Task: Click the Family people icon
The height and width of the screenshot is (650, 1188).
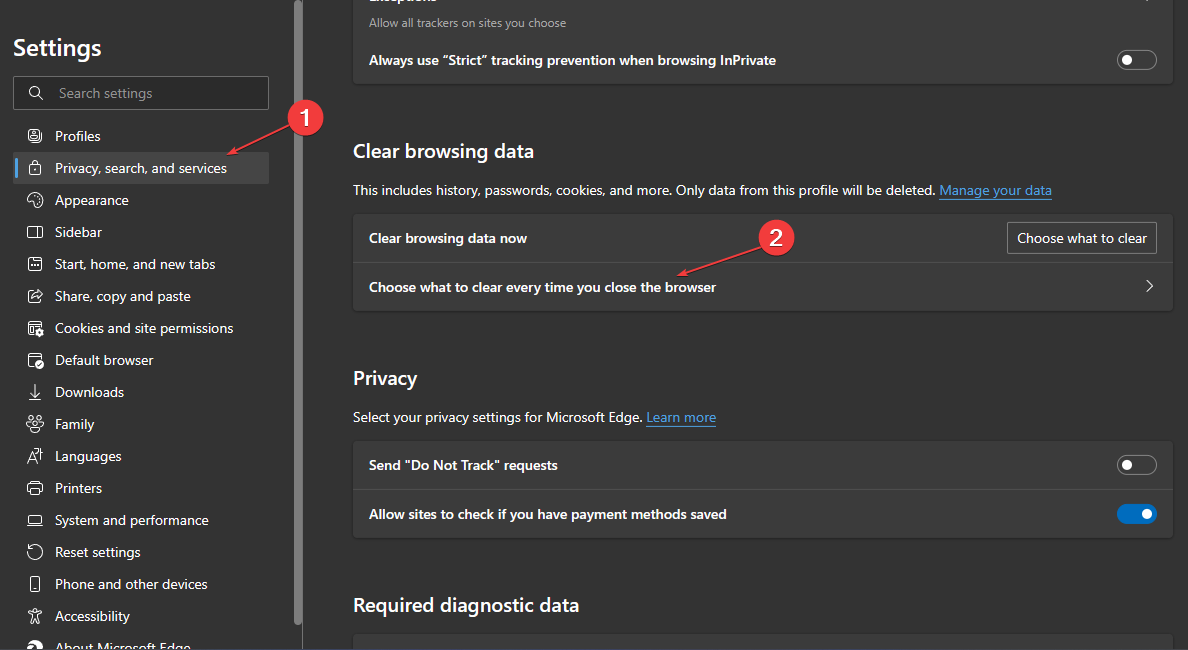Action: 35,424
